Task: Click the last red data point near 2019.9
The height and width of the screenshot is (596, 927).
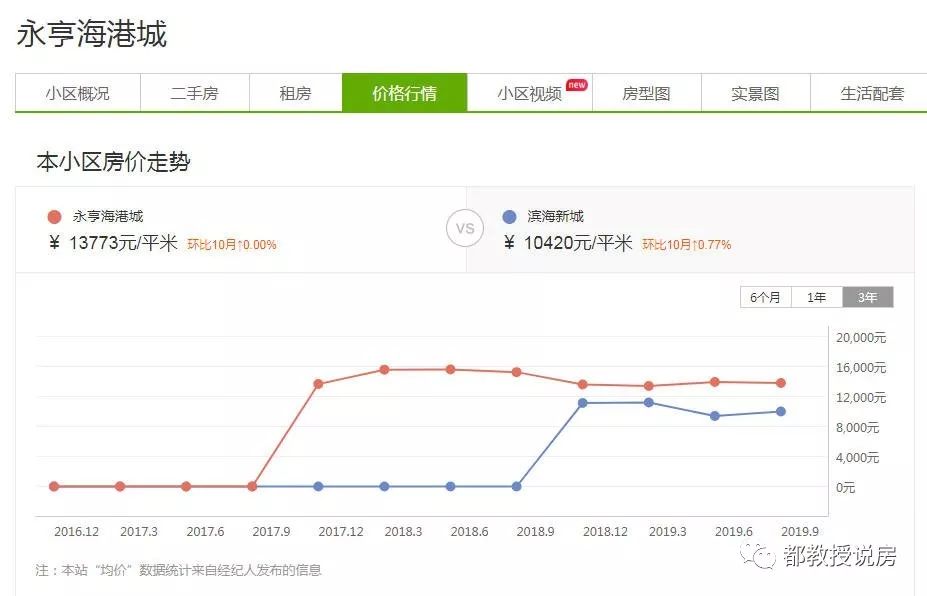Action: 779,382
